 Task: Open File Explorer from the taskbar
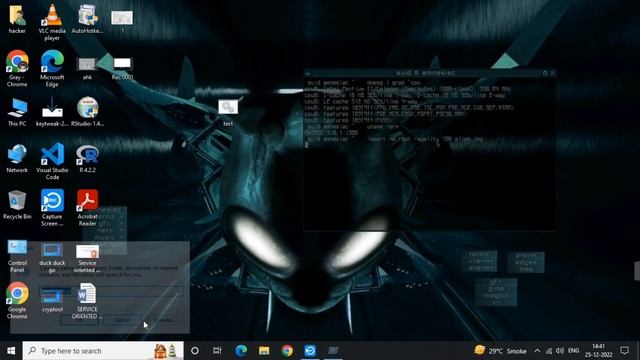(x=264, y=351)
